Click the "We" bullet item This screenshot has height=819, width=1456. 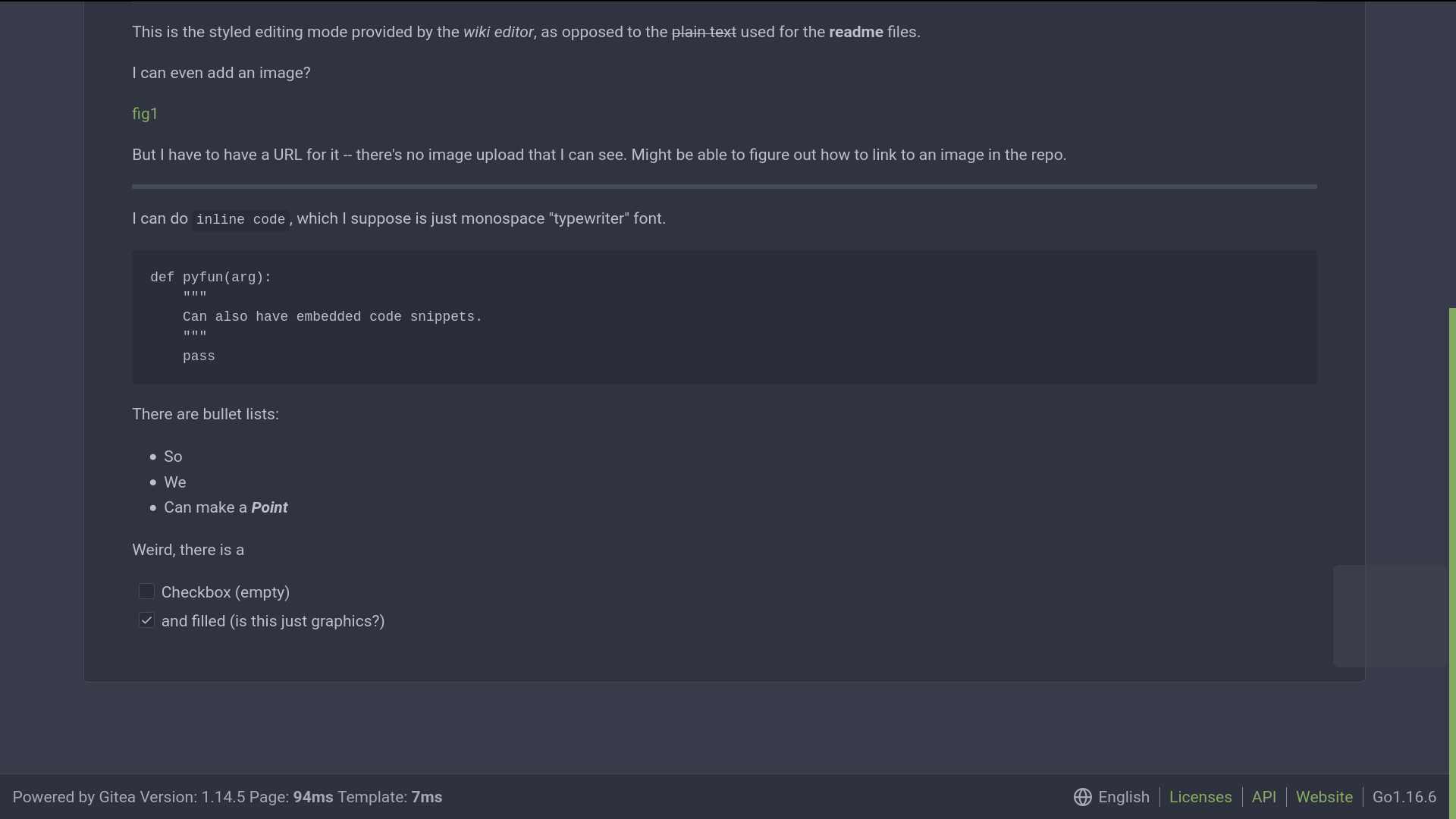174,482
